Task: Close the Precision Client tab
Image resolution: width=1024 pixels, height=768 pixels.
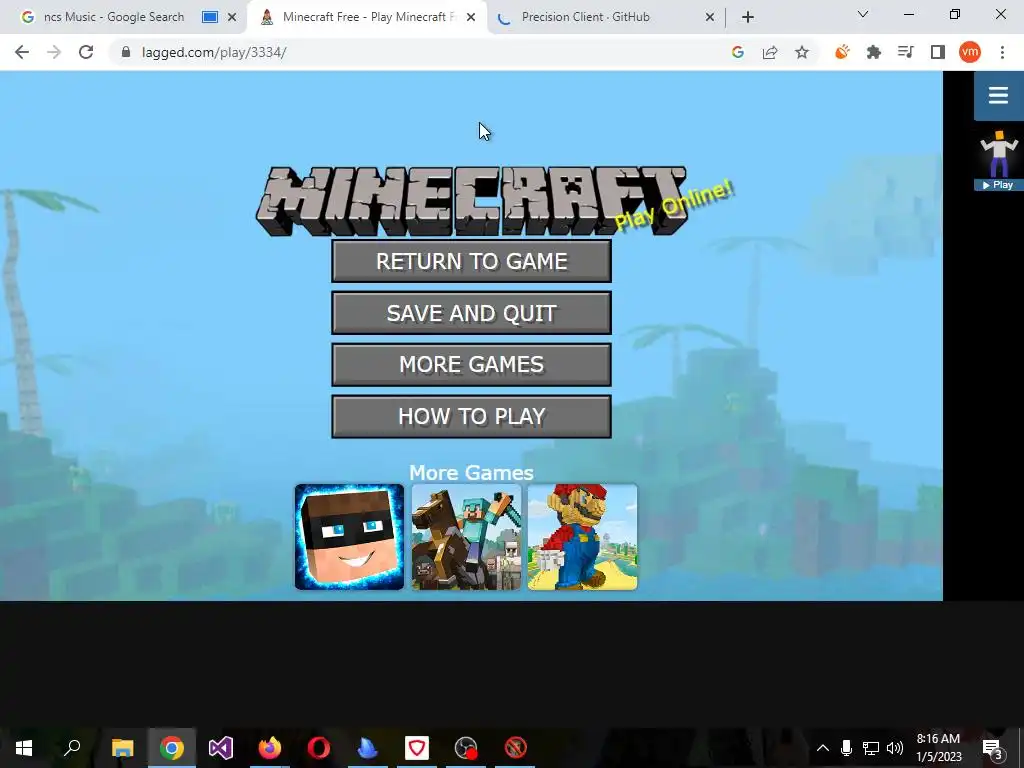Action: (710, 18)
